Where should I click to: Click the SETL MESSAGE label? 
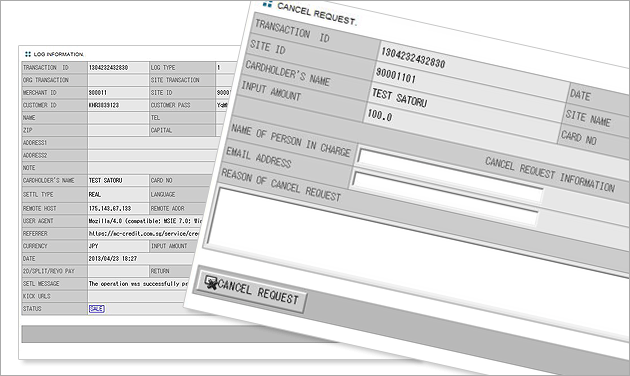click(x=41, y=284)
